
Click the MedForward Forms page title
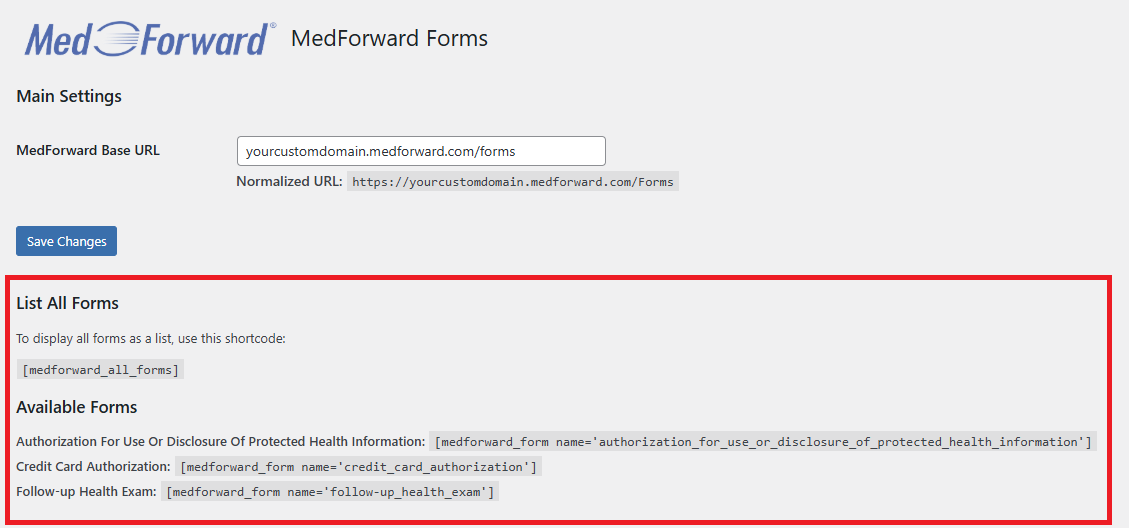(x=389, y=39)
